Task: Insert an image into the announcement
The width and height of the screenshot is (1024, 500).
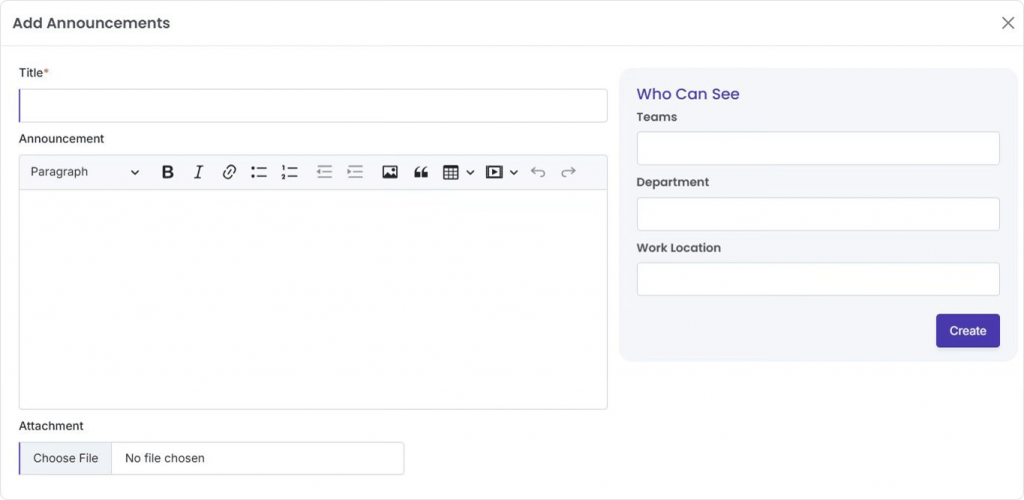Action: click(390, 172)
